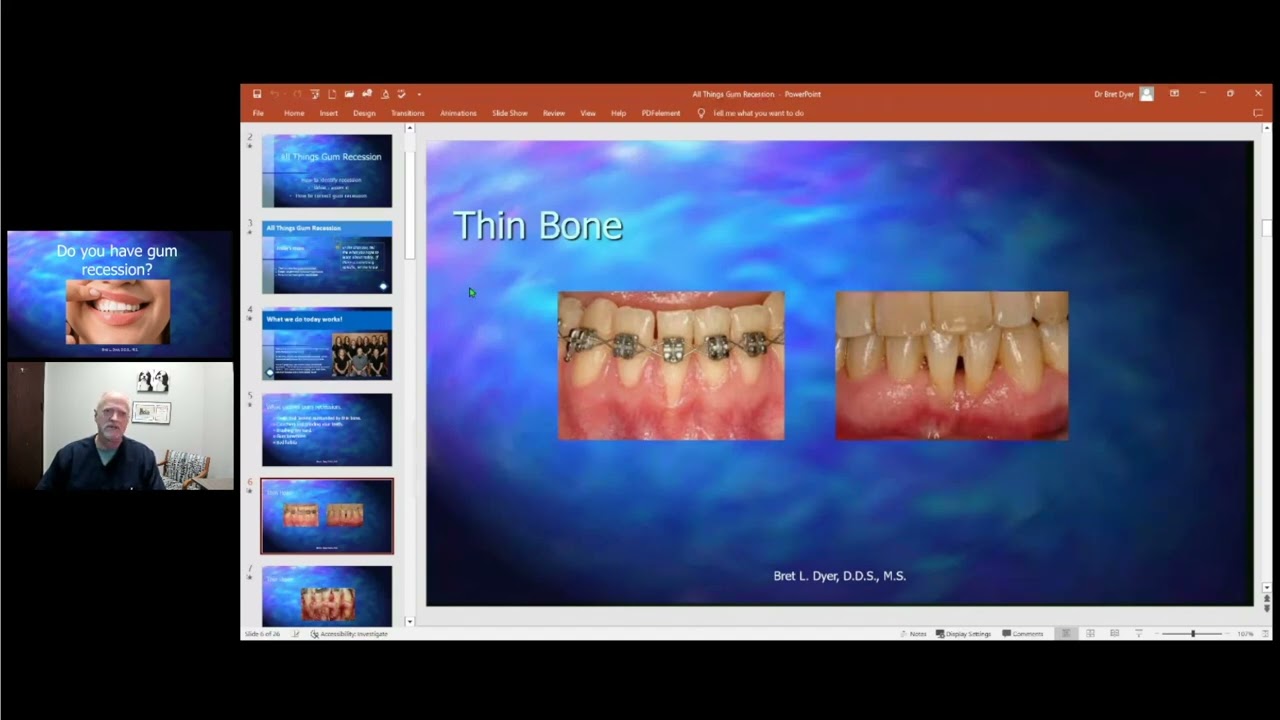This screenshot has width=1280, height=720.
Task: Click thumbnail panel scroll down arrow
Action: pos(409,621)
